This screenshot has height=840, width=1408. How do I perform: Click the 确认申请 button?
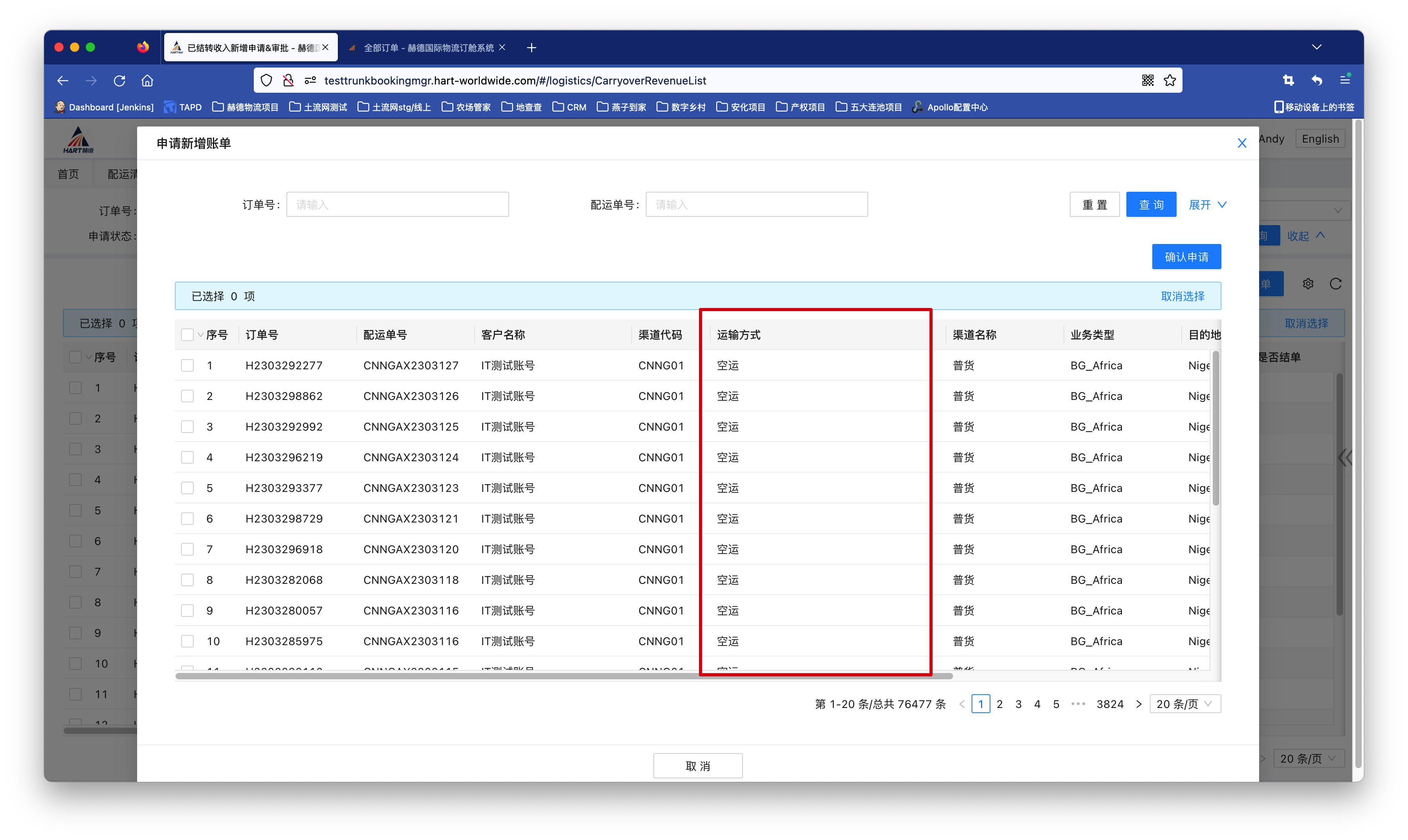coord(1186,257)
